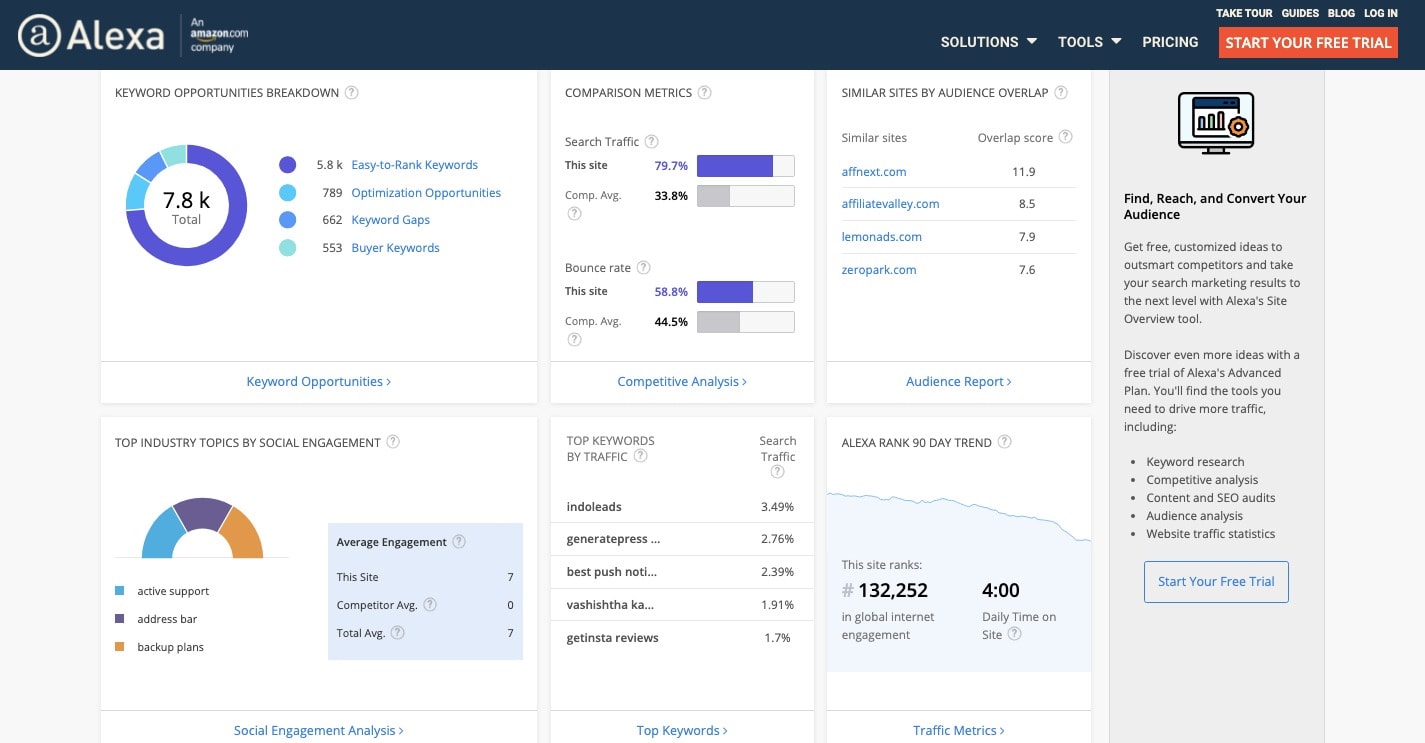Open help icon beside Keyword Opportunities Breakdown
The width and height of the screenshot is (1425, 743).
tap(352, 93)
